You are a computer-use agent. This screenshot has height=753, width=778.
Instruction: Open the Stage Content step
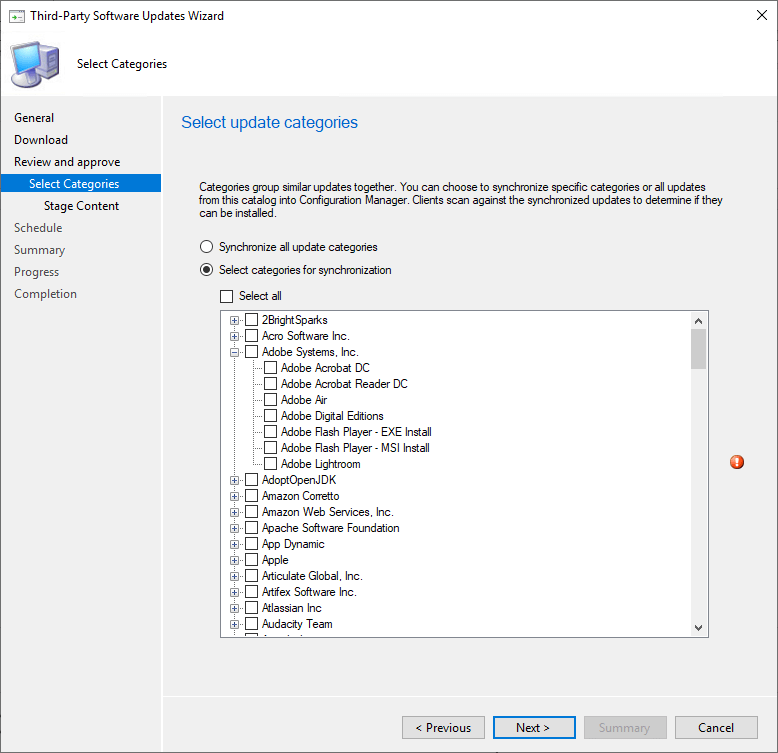(x=81, y=206)
